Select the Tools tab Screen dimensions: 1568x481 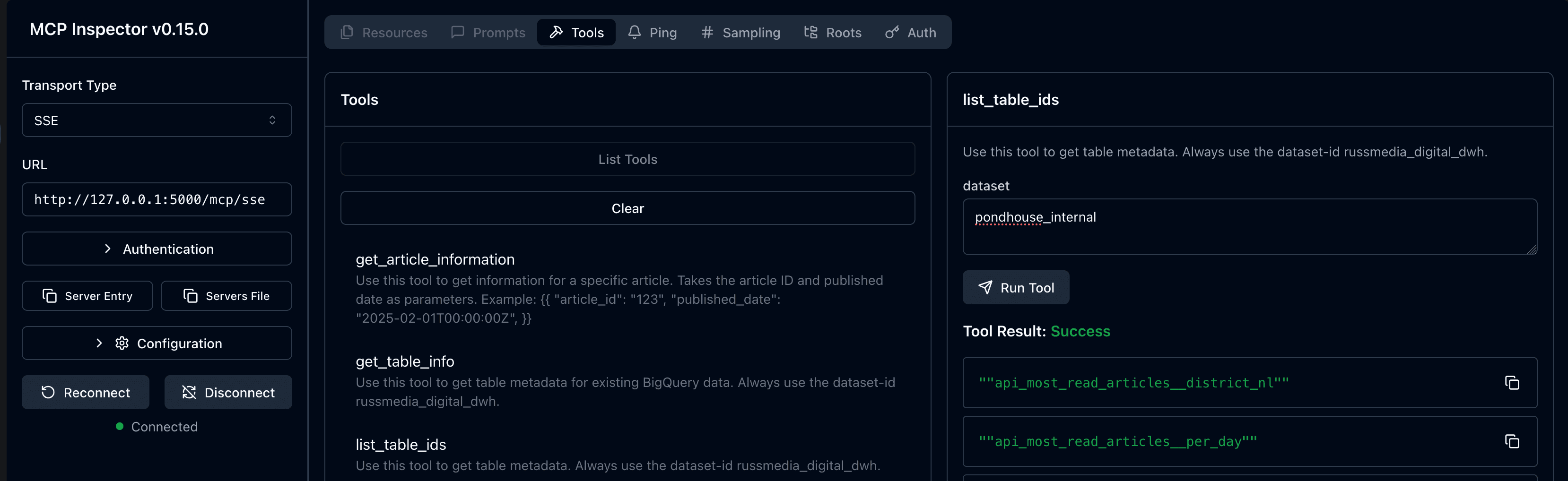576,32
